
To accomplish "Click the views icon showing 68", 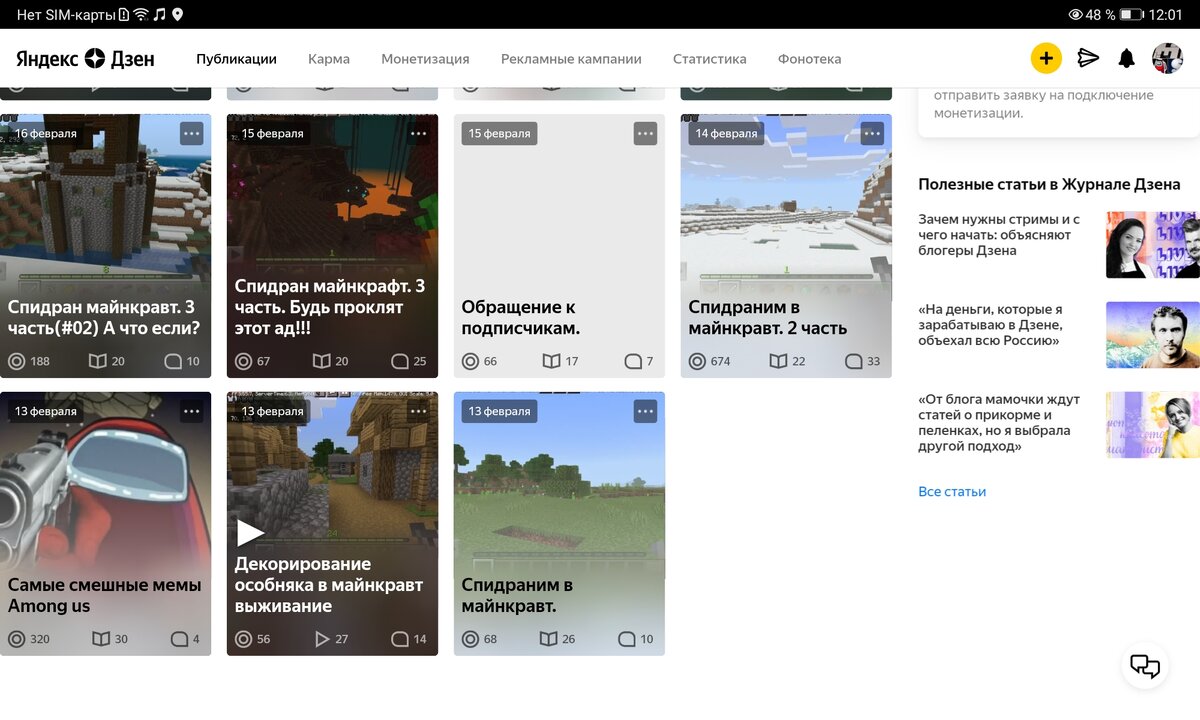I will pos(470,639).
